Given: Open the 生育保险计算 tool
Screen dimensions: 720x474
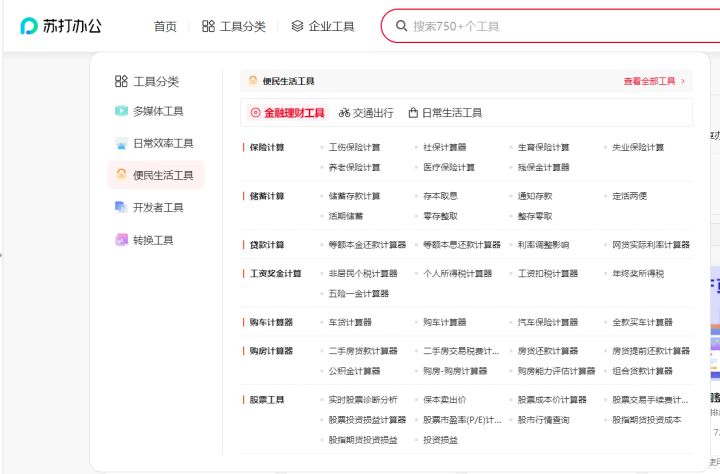Looking at the screenshot, I should pos(544,147).
